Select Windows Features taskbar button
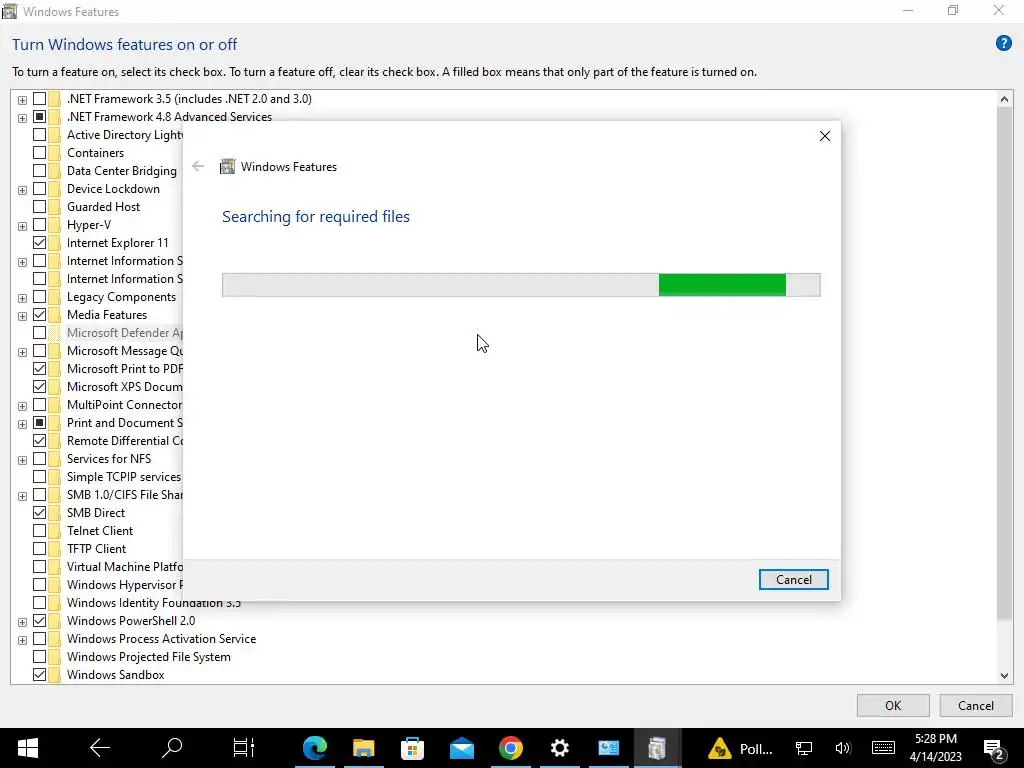This screenshot has height=768, width=1024. point(658,748)
